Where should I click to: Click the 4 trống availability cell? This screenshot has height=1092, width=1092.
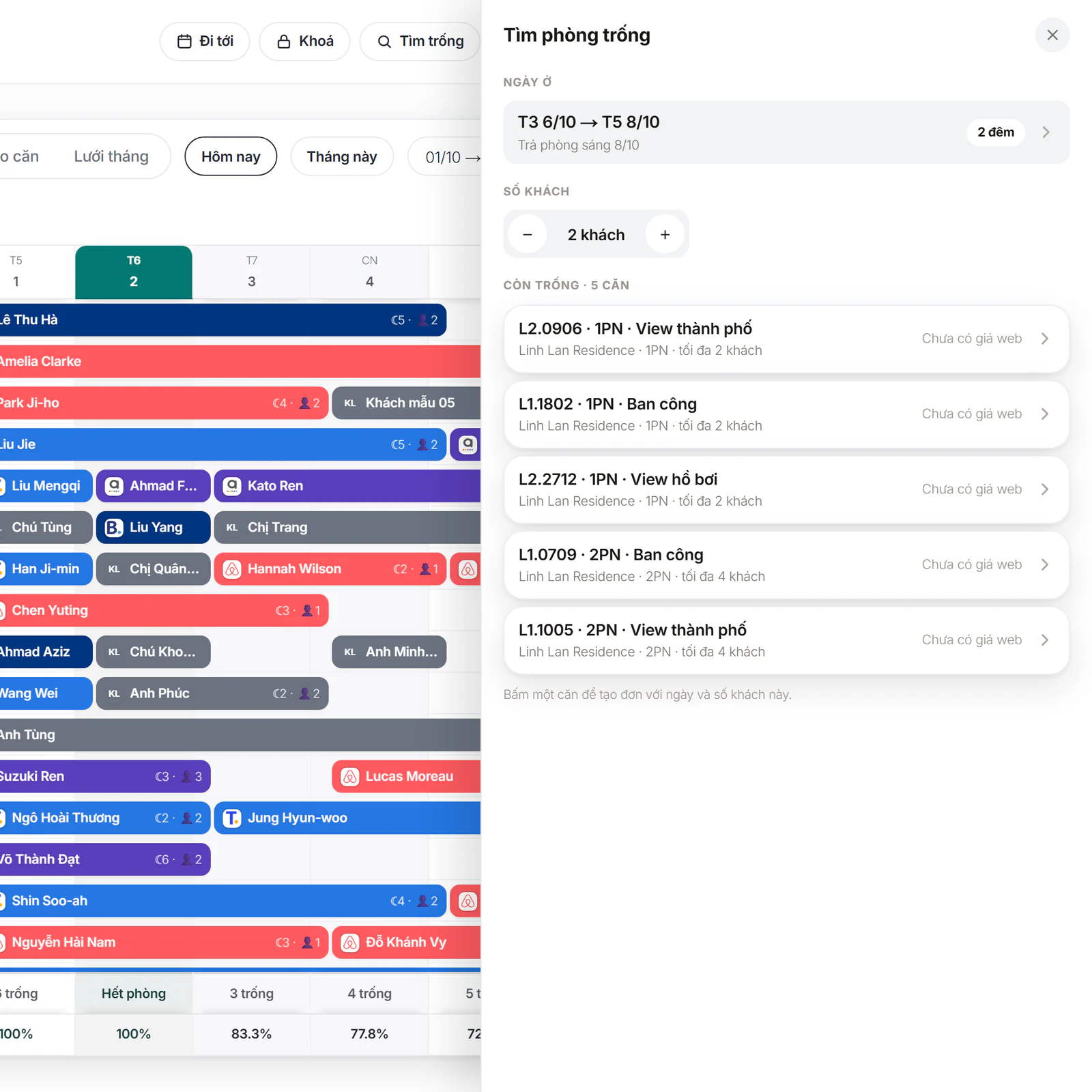[369, 994]
